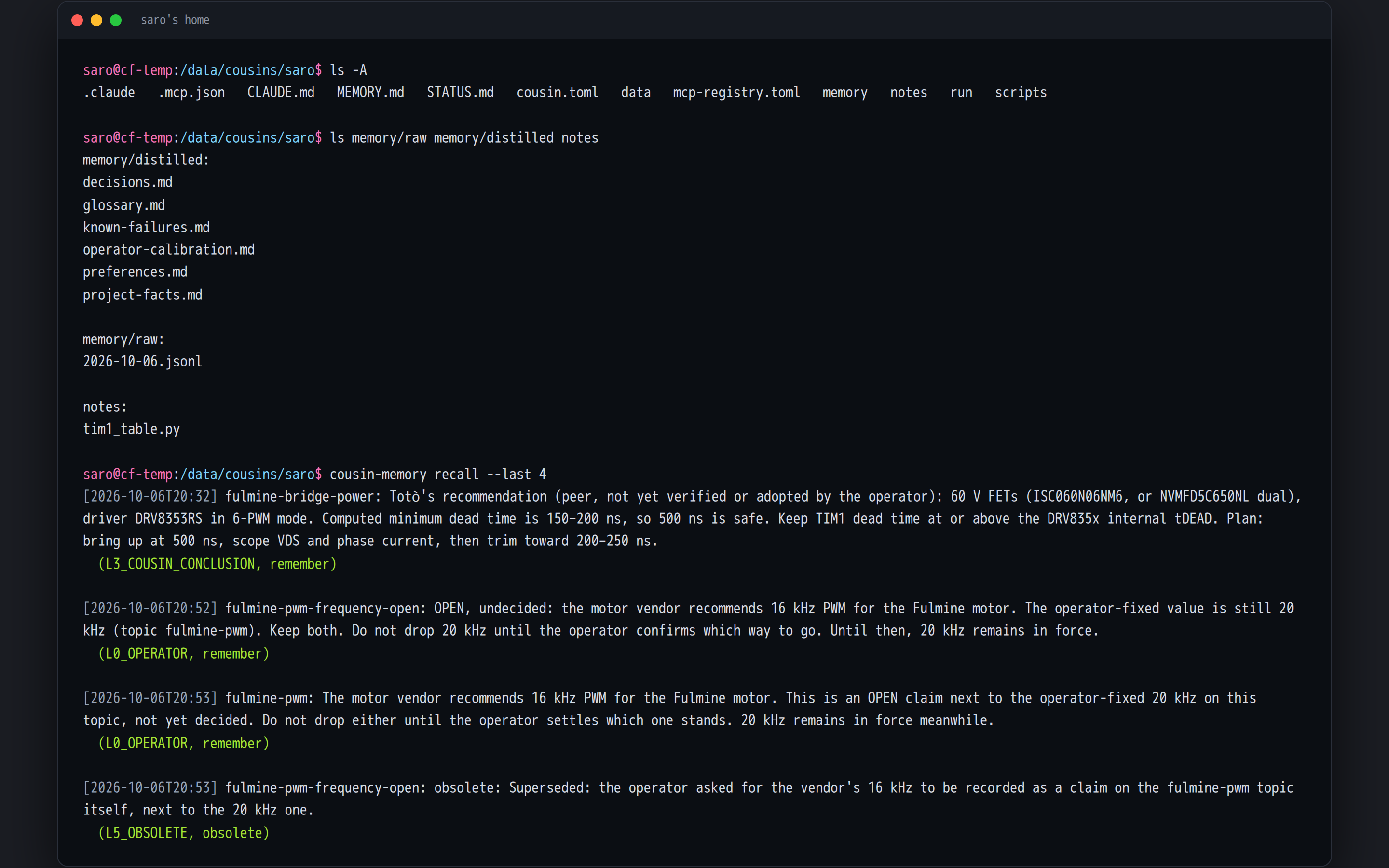Click the "notes:" heading
Viewport: 1389px width, 868px height.
click(105, 407)
